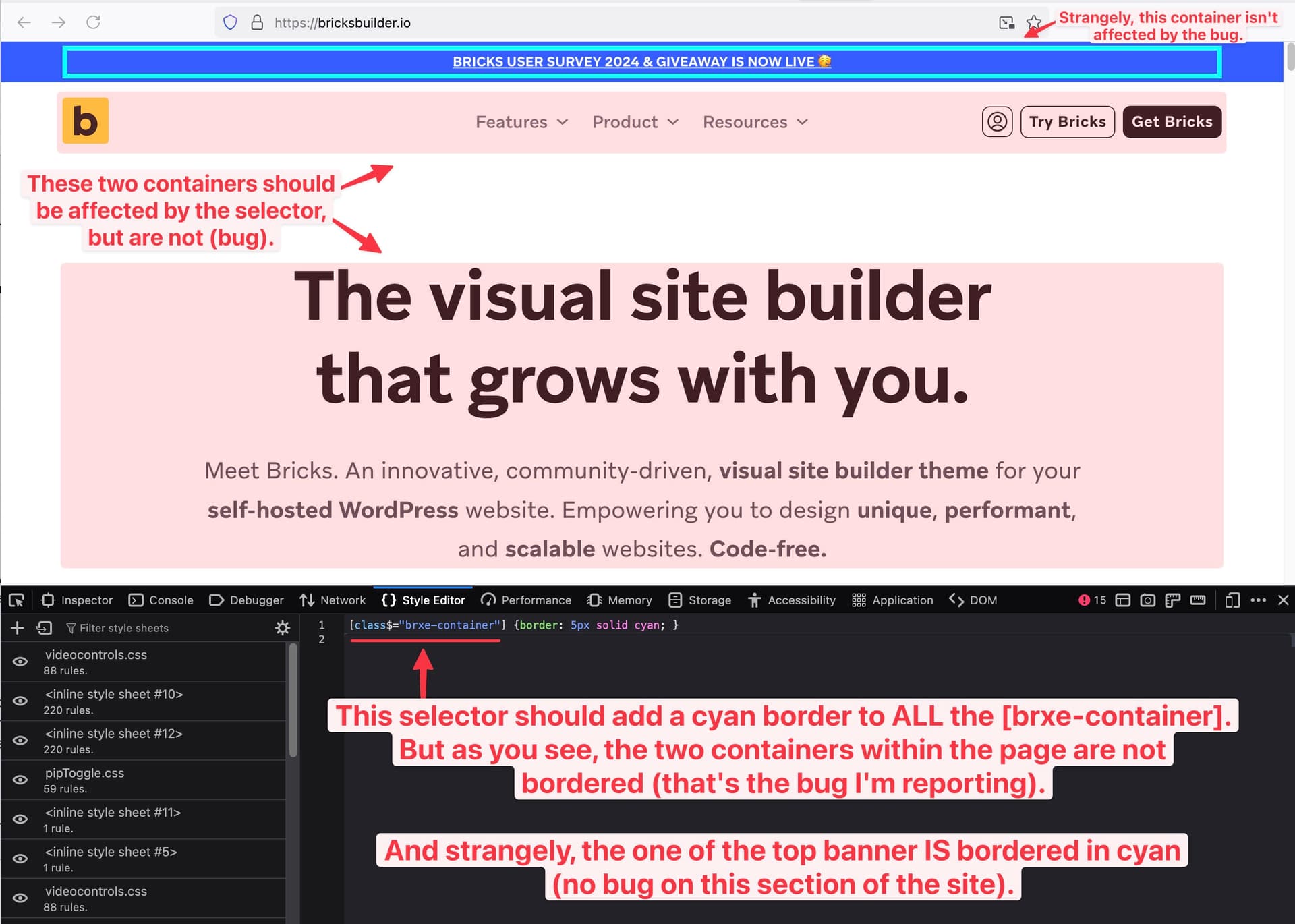Open the Network tab
This screenshot has height=924, width=1295.
(333, 600)
